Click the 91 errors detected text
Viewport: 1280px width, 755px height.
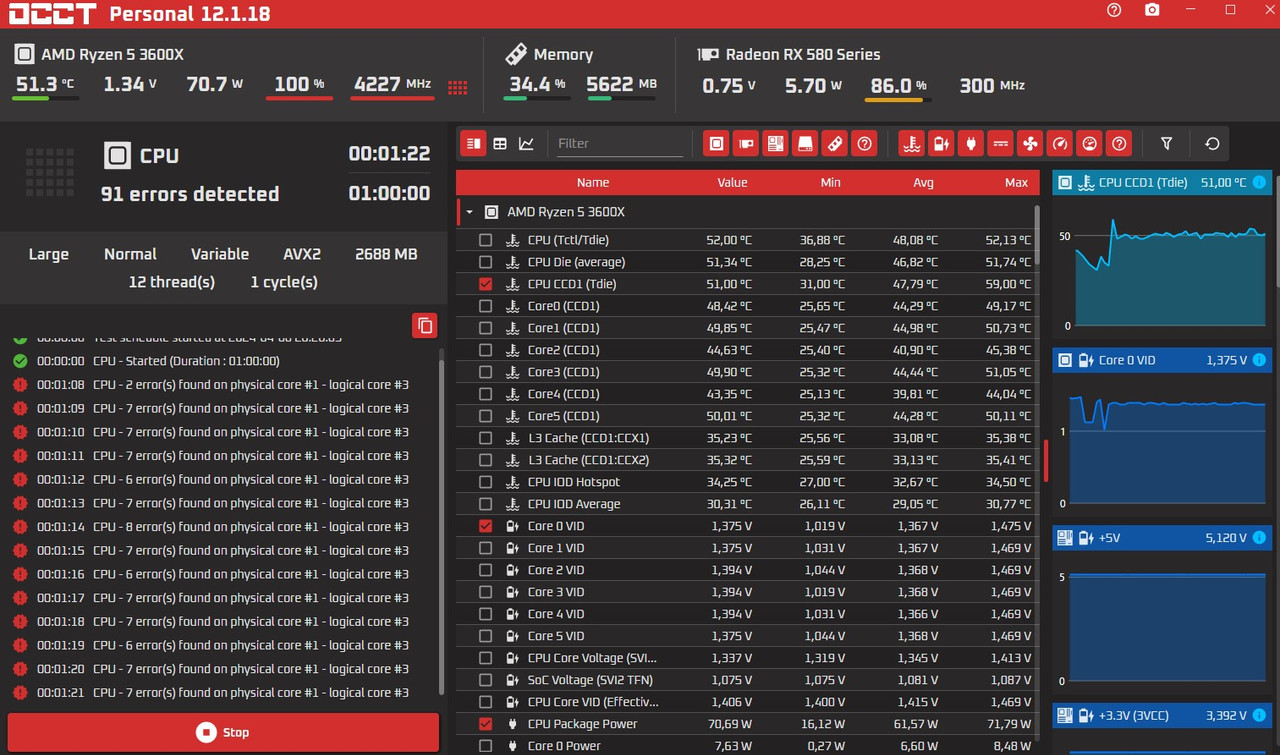pyautogui.click(x=190, y=194)
